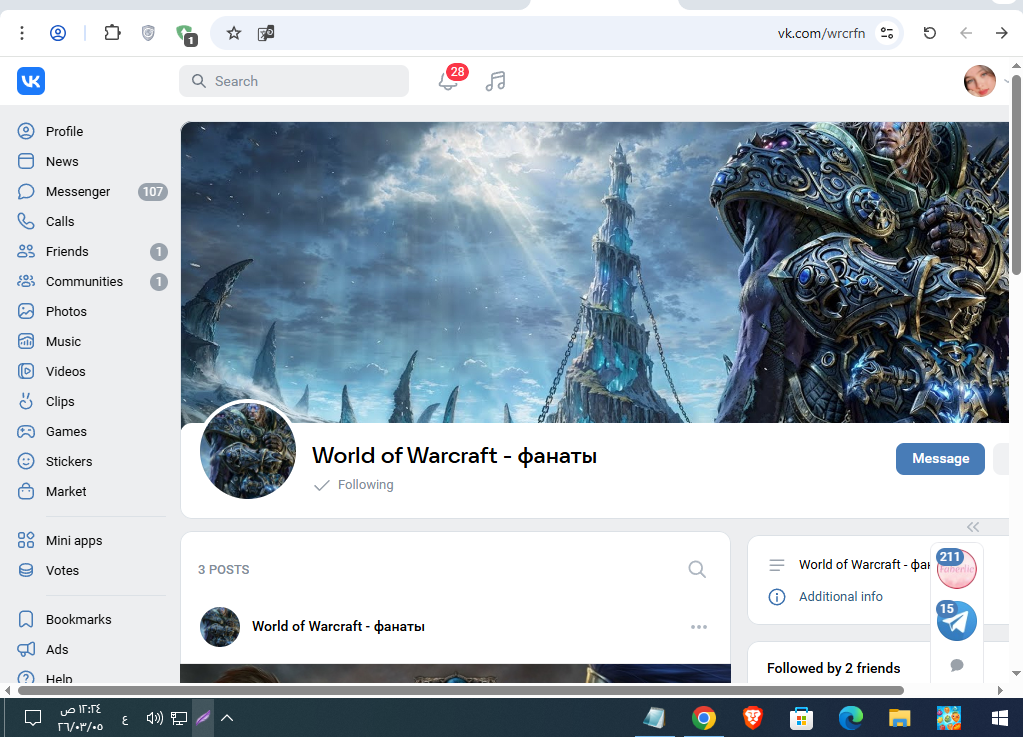Open Telegram chat with 15 badge
The image size is (1023, 737).
(x=956, y=621)
